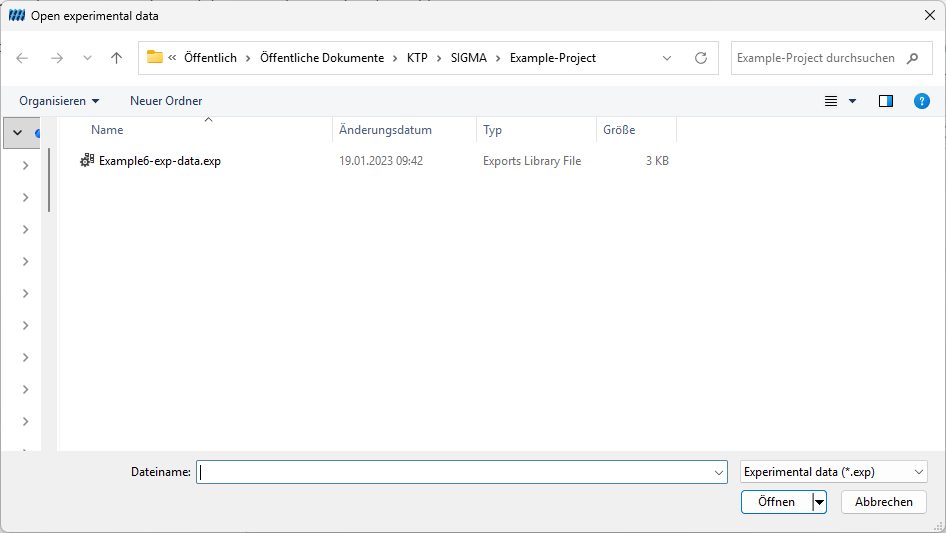The height and width of the screenshot is (533, 946).
Task: Go back using the left arrow
Action: pyautogui.click(x=22, y=58)
